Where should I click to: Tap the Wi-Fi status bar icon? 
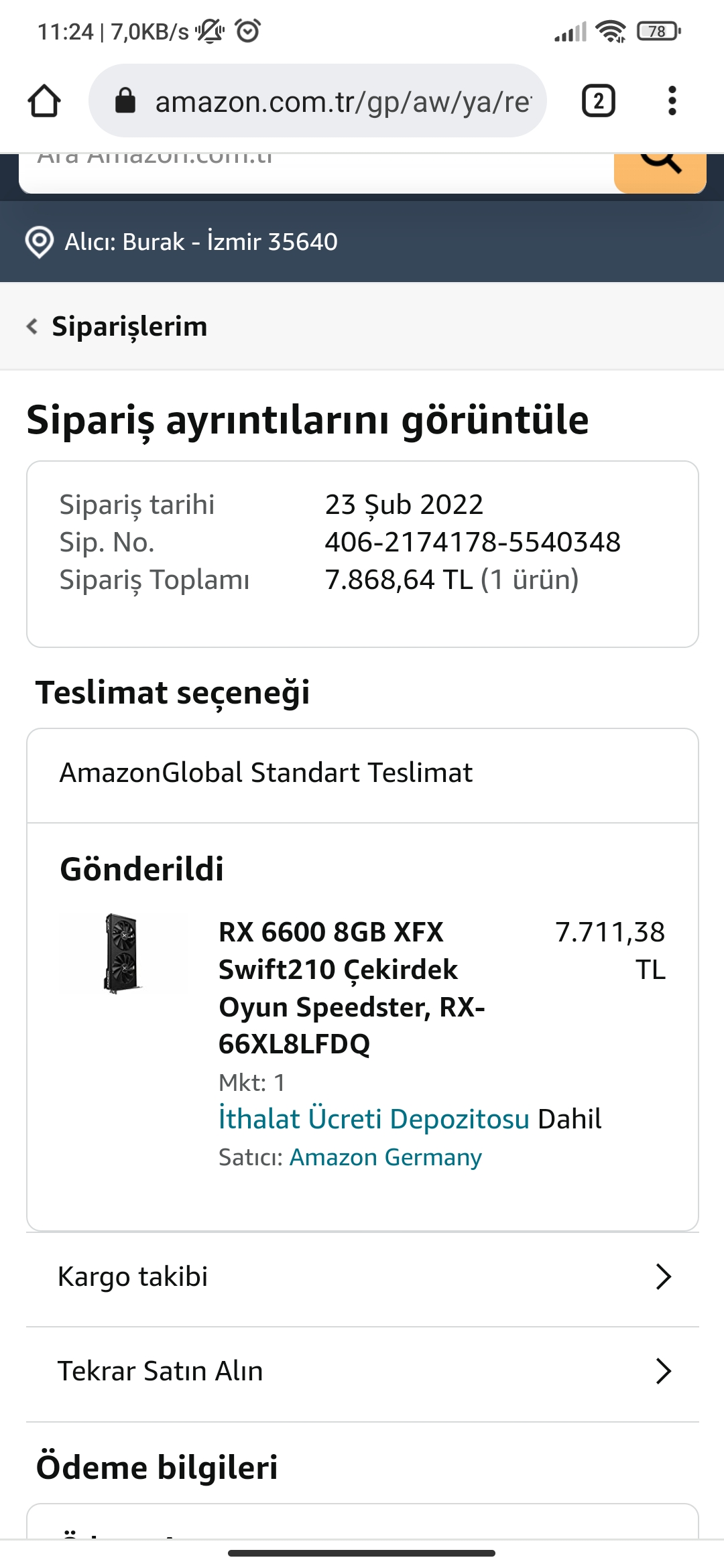(611, 31)
